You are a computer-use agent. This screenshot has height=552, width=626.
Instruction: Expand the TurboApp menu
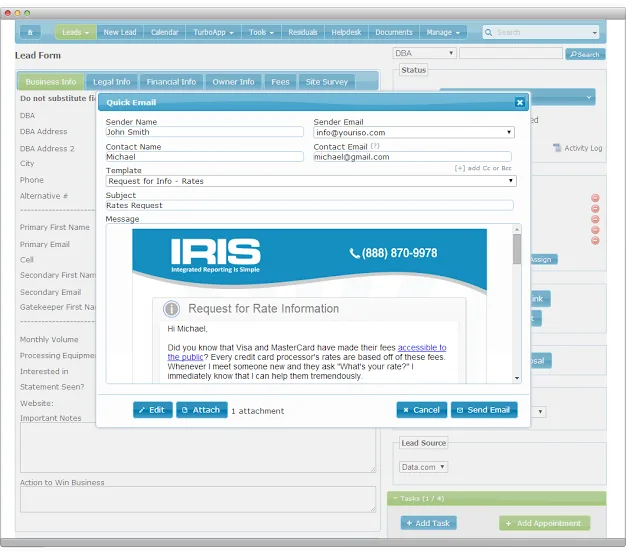tap(213, 32)
